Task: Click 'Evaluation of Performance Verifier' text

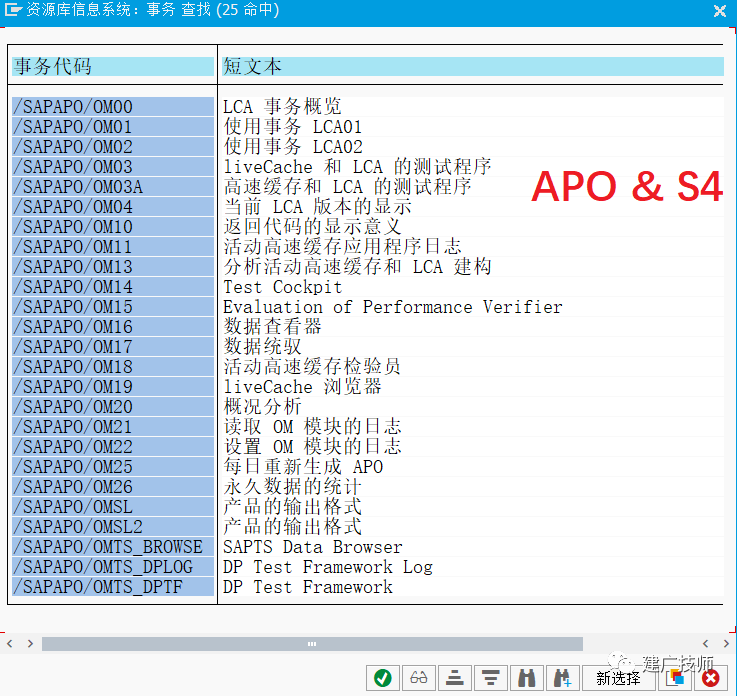Action: [392, 307]
